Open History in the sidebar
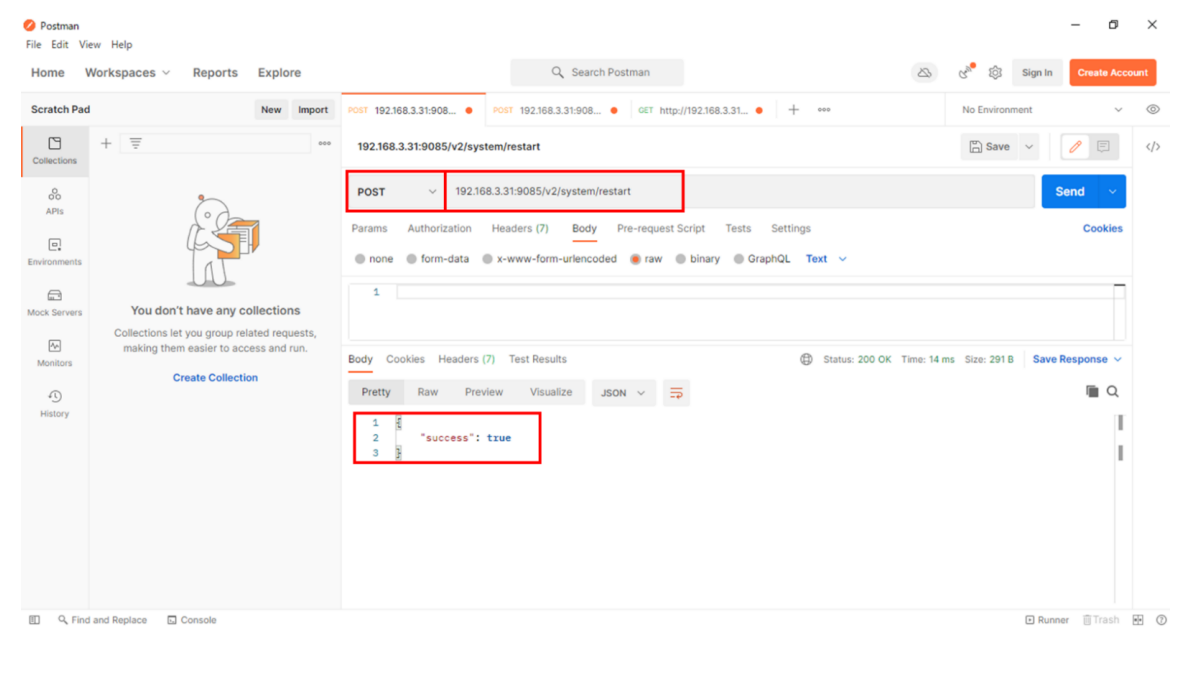The width and height of the screenshot is (1183, 688). coord(54,403)
